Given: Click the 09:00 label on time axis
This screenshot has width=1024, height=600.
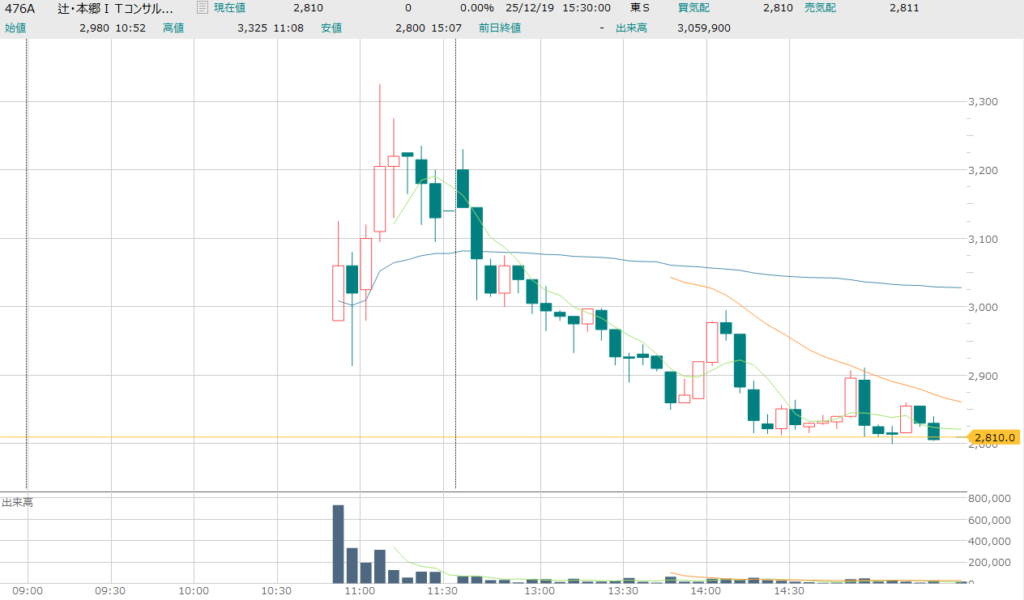Looking at the screenshot, I should pyautogui.click(x=27, y=592).
